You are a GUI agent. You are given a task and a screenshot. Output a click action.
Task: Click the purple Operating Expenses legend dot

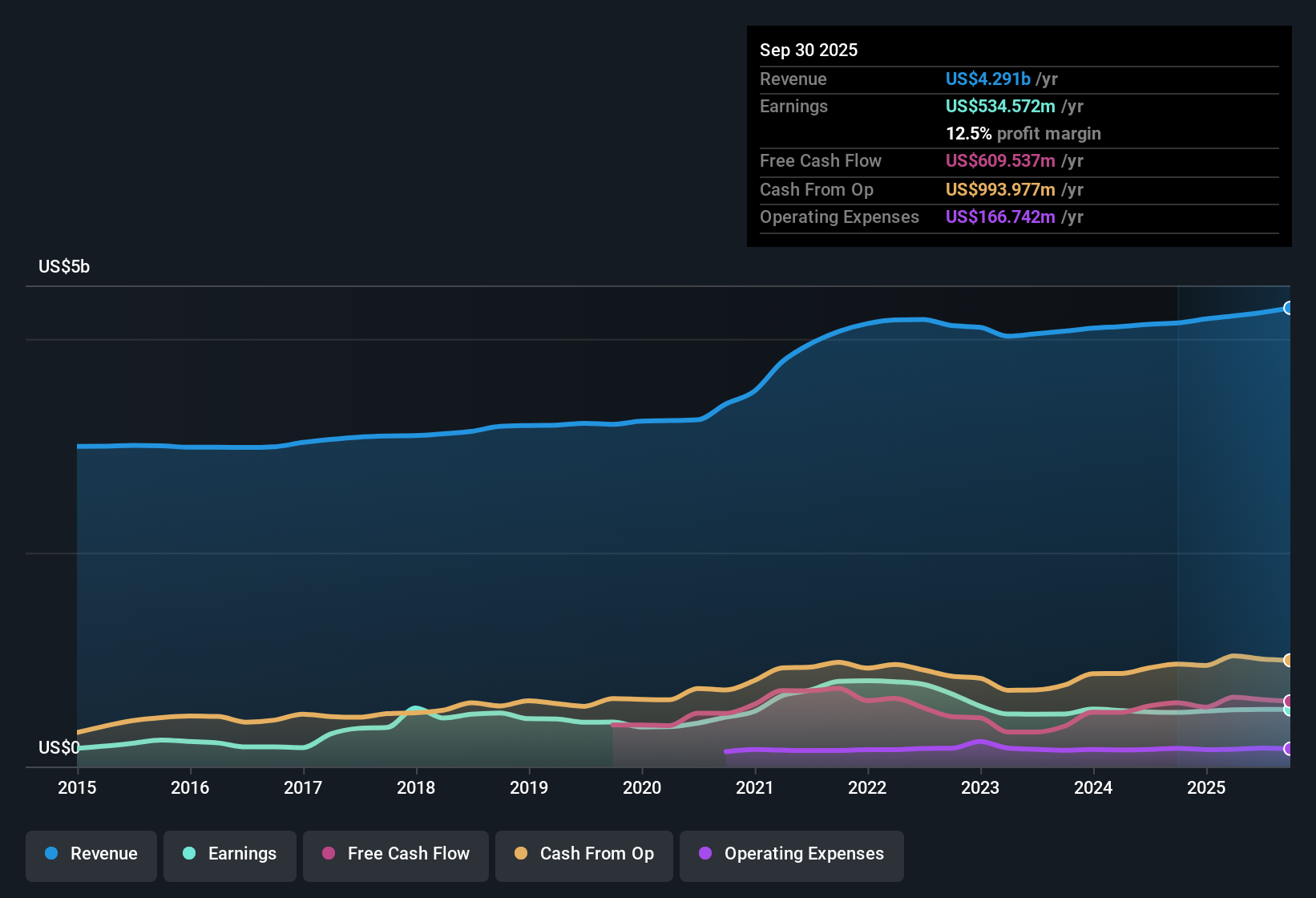click(x=704, y=854)
